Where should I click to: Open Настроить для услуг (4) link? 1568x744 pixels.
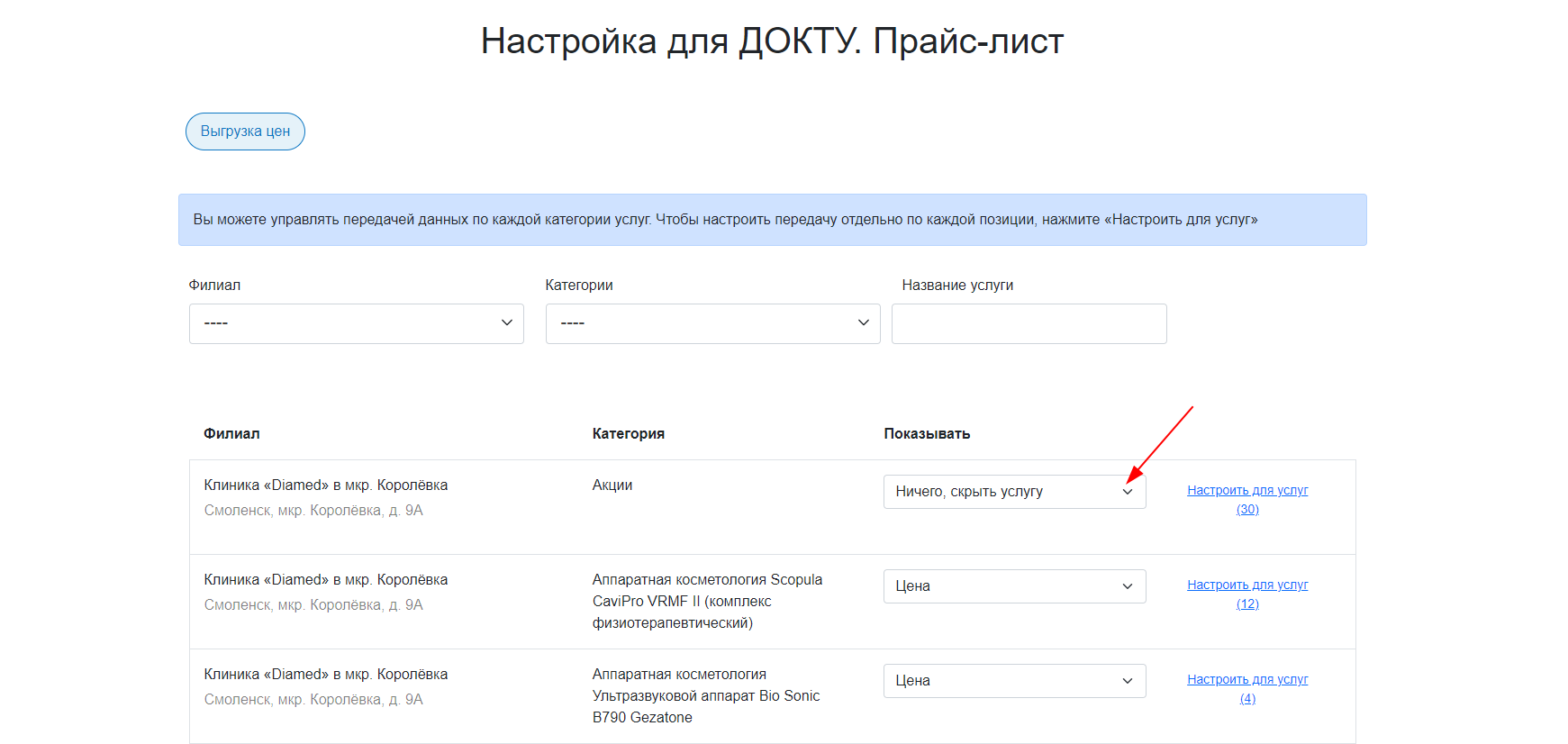[x=1247, y=689]
